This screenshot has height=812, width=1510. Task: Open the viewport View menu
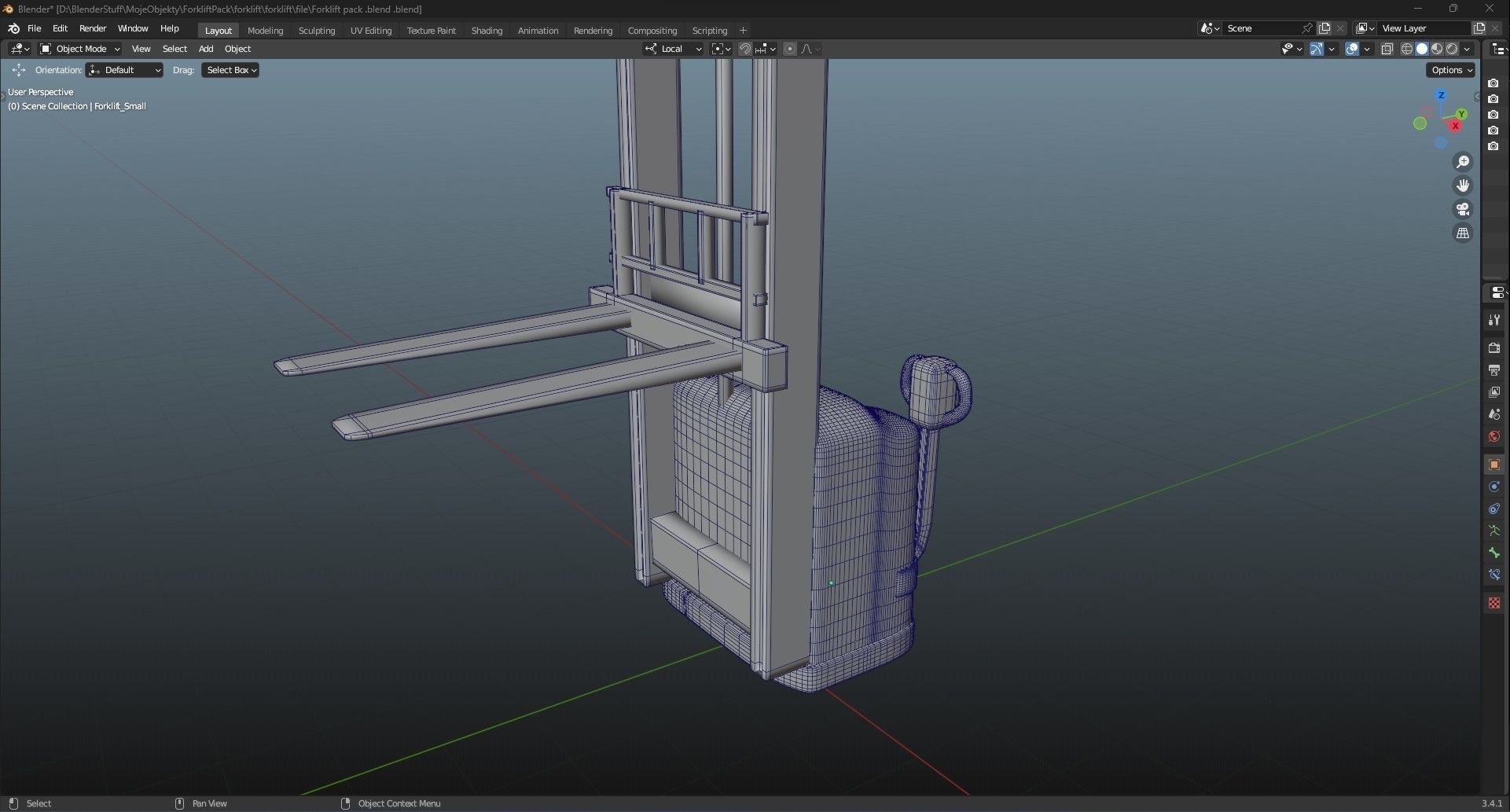coord(141,49)
